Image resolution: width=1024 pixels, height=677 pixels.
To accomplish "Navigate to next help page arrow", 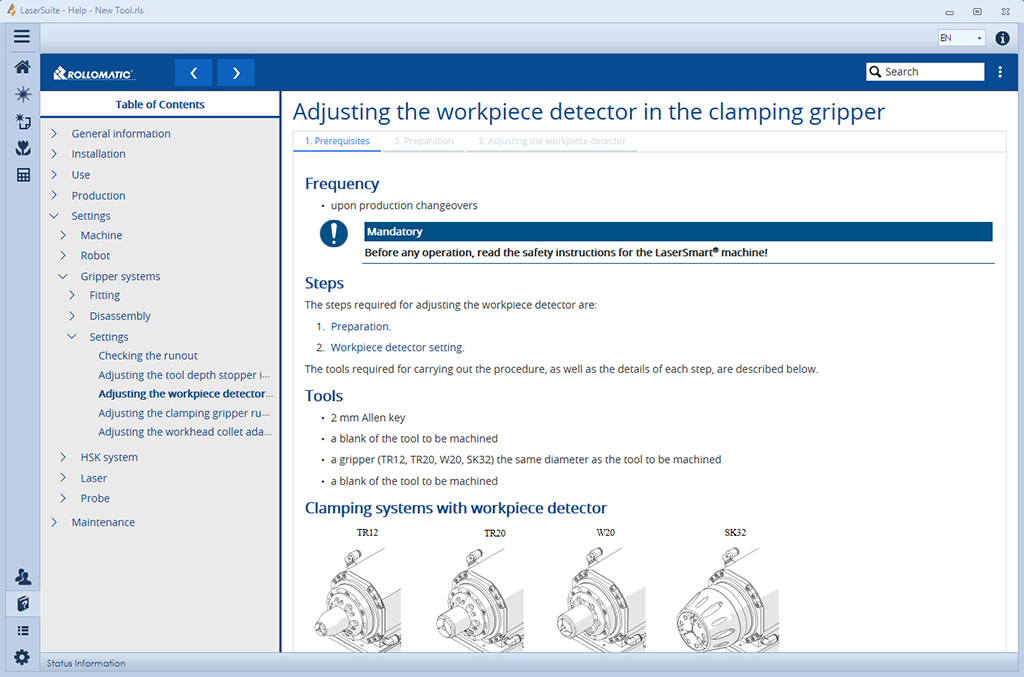I will point(236,73).
